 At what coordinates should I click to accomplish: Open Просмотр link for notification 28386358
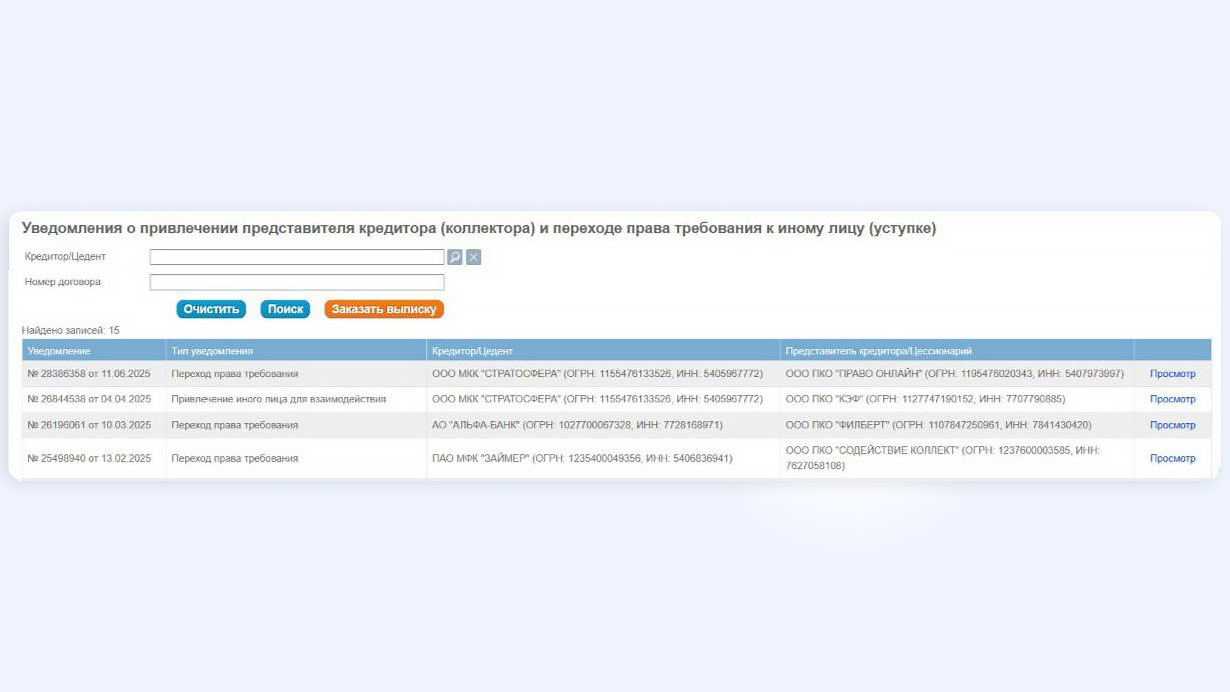1172,374
